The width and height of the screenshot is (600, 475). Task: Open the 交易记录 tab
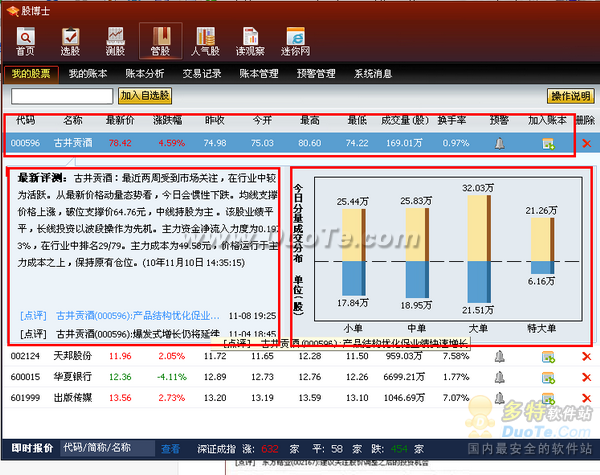202,74
